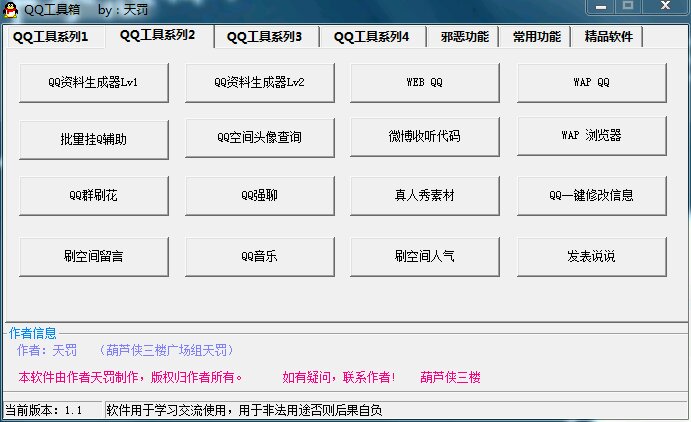Launch QQ资料生成器Lv1

[94, 83]
